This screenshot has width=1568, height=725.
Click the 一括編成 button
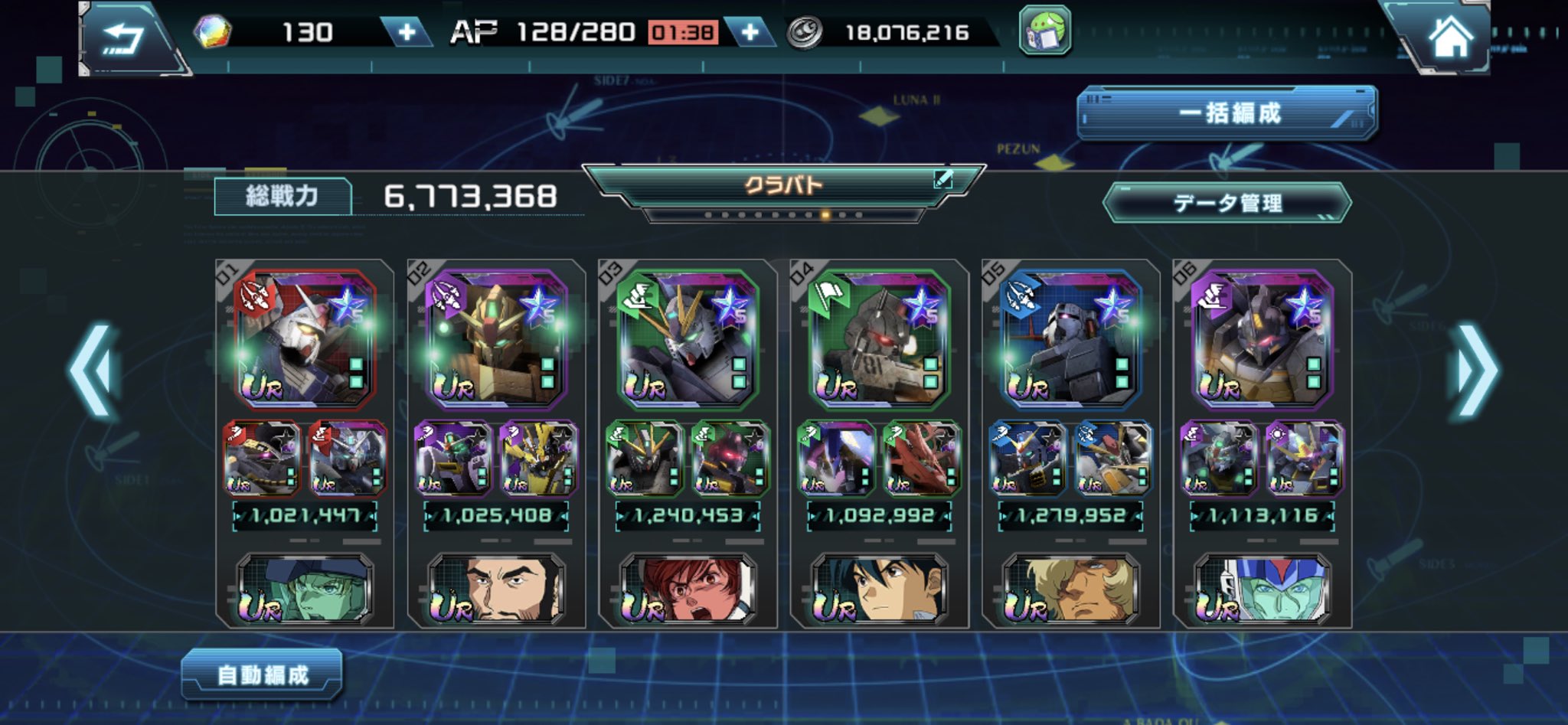1227,113
